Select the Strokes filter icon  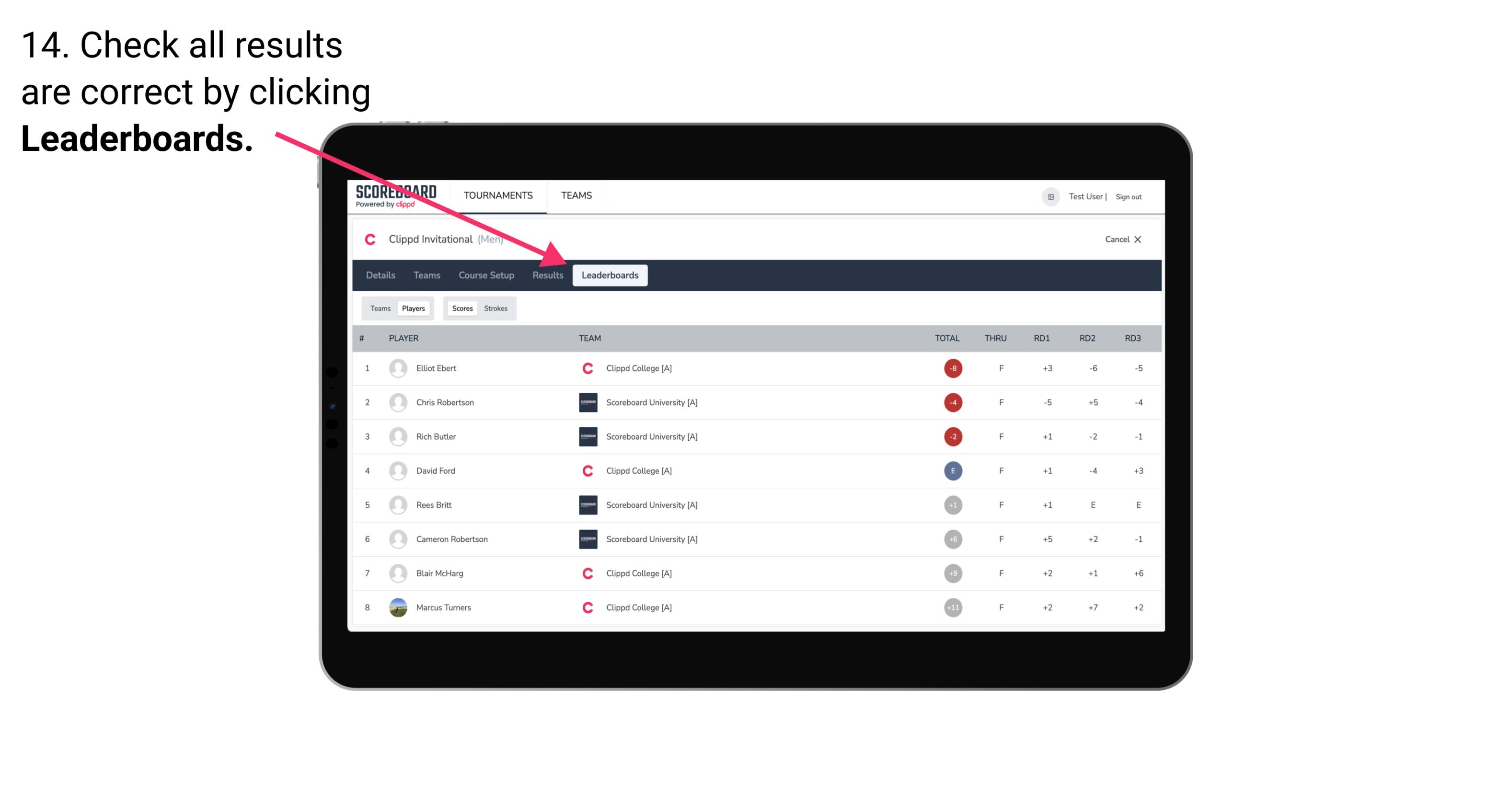pyautogui.click(x=496, y=308)
